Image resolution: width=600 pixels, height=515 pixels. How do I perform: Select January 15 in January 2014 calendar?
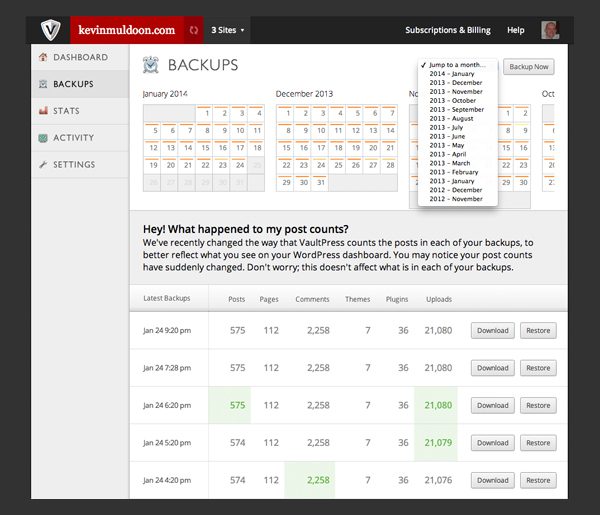[x=205, y=147]
